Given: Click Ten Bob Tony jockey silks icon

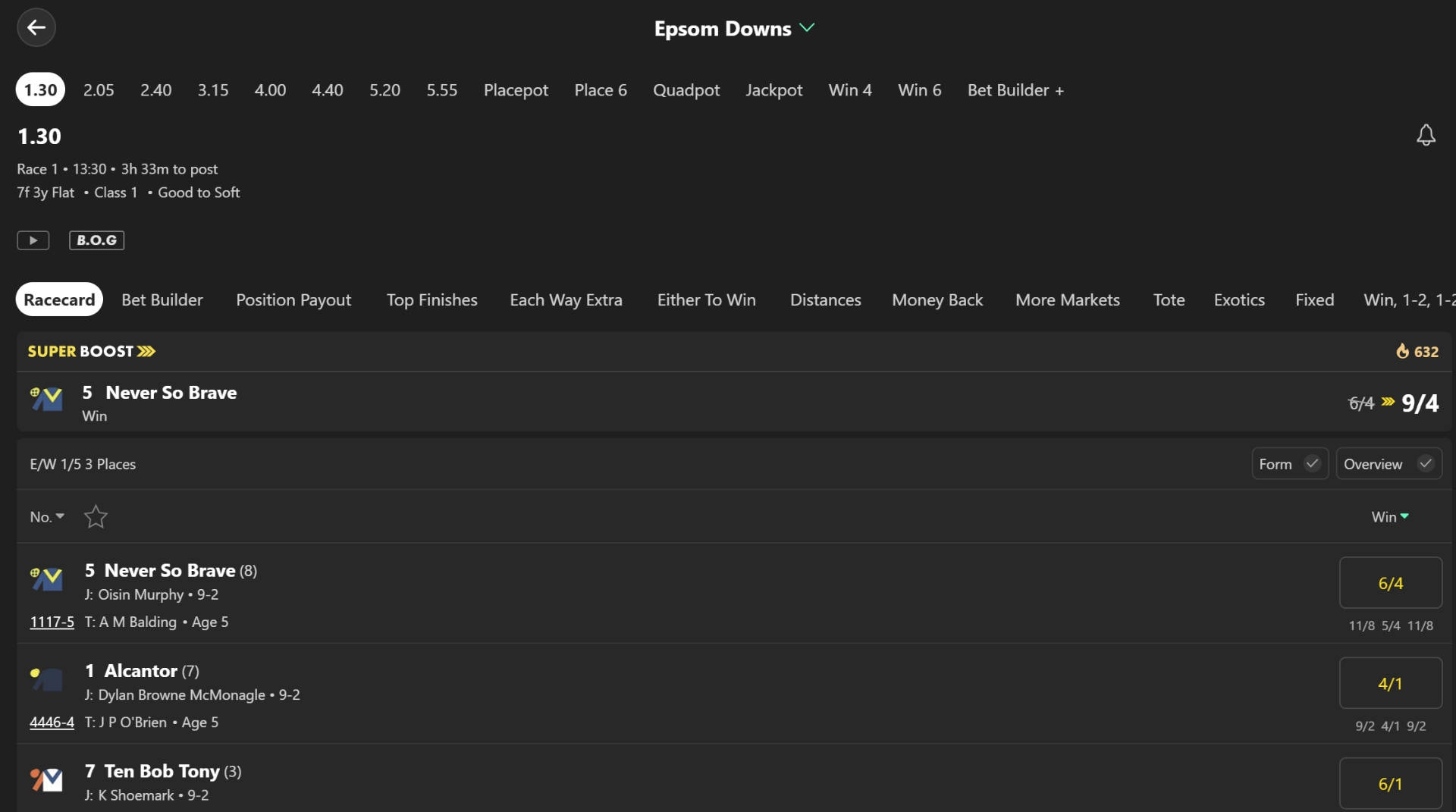Looking at the screenshot, I should 46,779.
